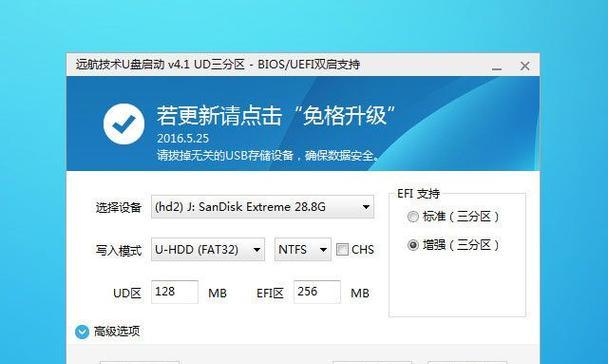The image size is (608, 364).
Task: Click the title bar text UD三分区
Action: click(x=219, y=64)
